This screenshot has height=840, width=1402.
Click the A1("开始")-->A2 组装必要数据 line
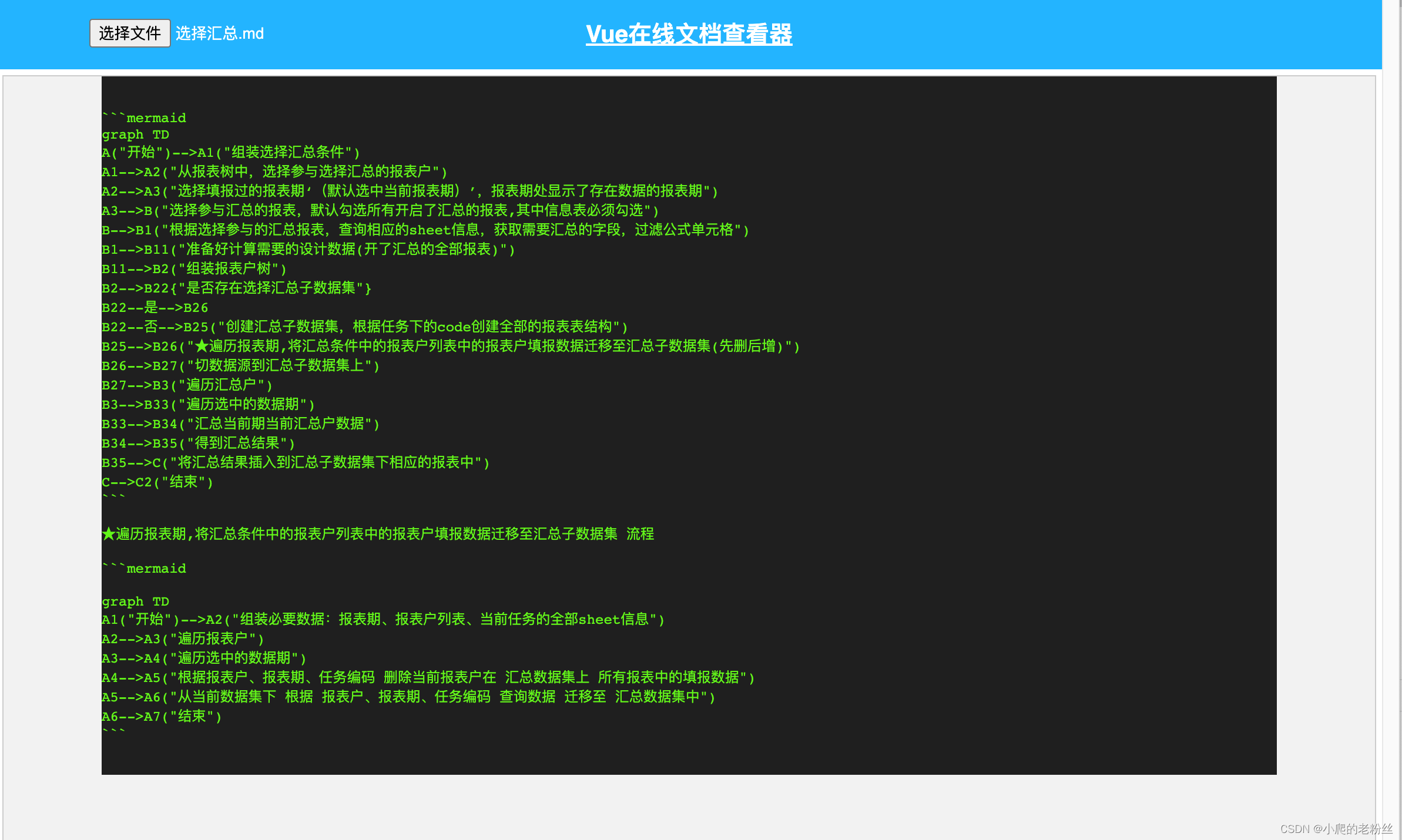[383, 620]
